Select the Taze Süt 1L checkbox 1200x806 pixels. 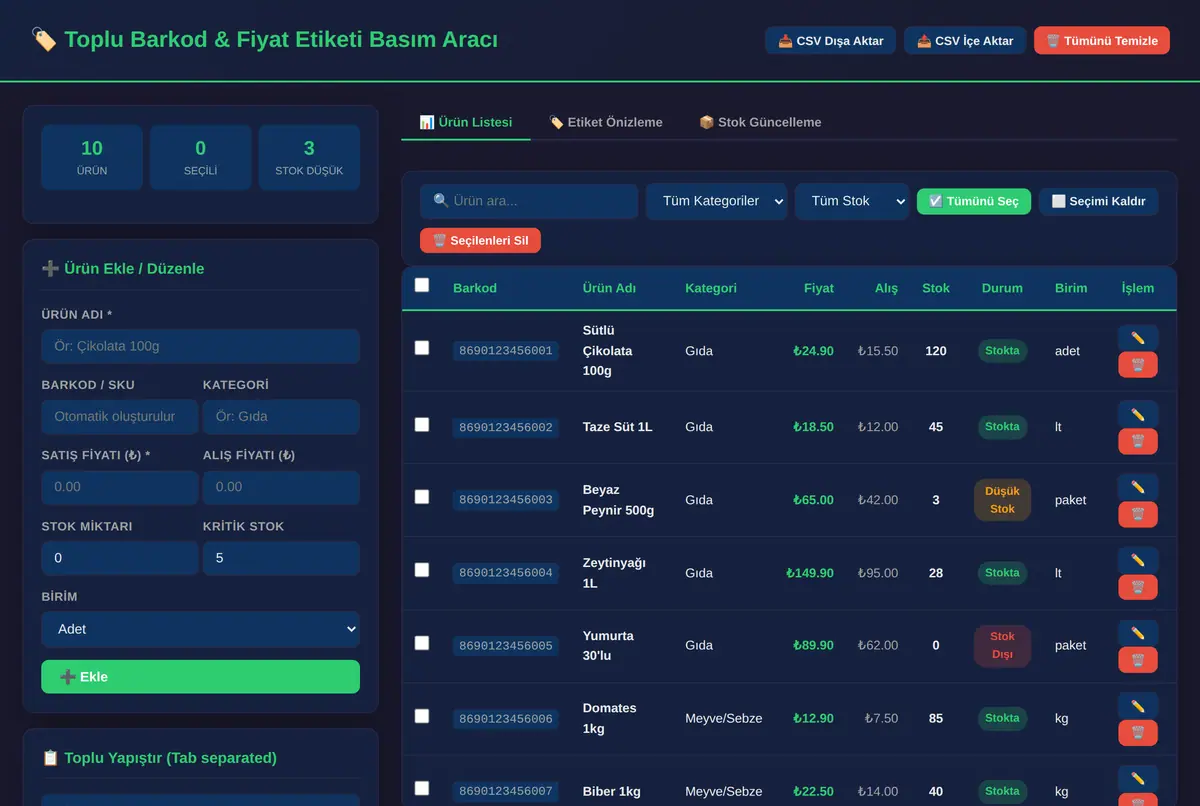pyautogui.click(x=422, y=425)
